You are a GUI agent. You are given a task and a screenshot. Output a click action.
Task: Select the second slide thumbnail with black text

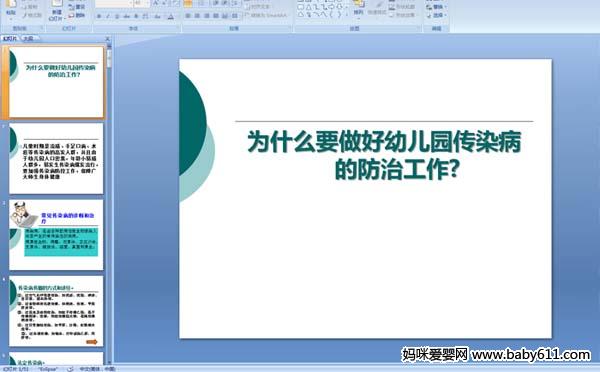point(56,158)
